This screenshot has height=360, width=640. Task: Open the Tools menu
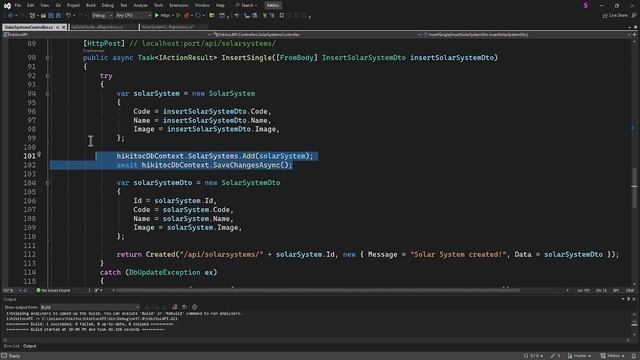pyautogui.click(x=158, y=5)
